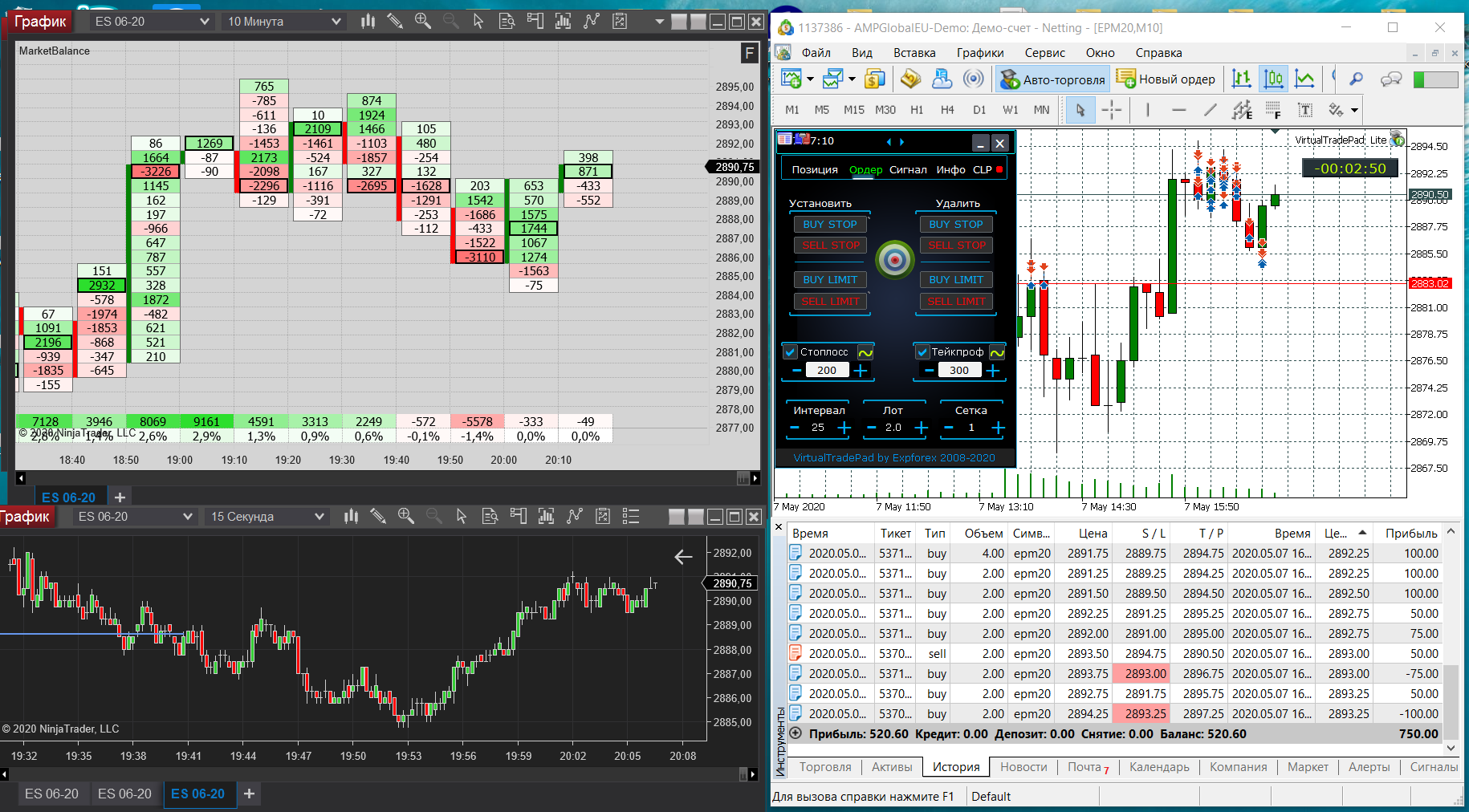Open the ES 06-20 instrument dropdown in top chart
1469x812 pixels.
pyautogui.click(x=151, y=22)
